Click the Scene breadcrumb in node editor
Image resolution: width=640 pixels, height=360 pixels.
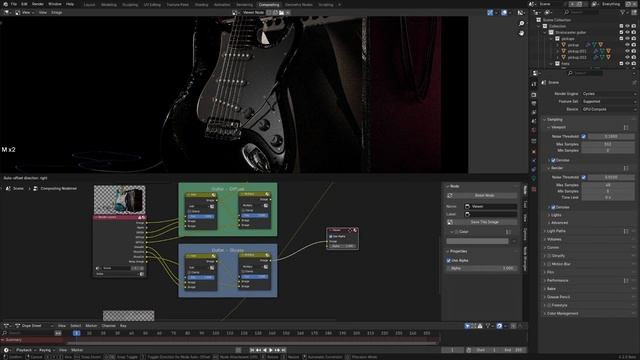point(15,189)
